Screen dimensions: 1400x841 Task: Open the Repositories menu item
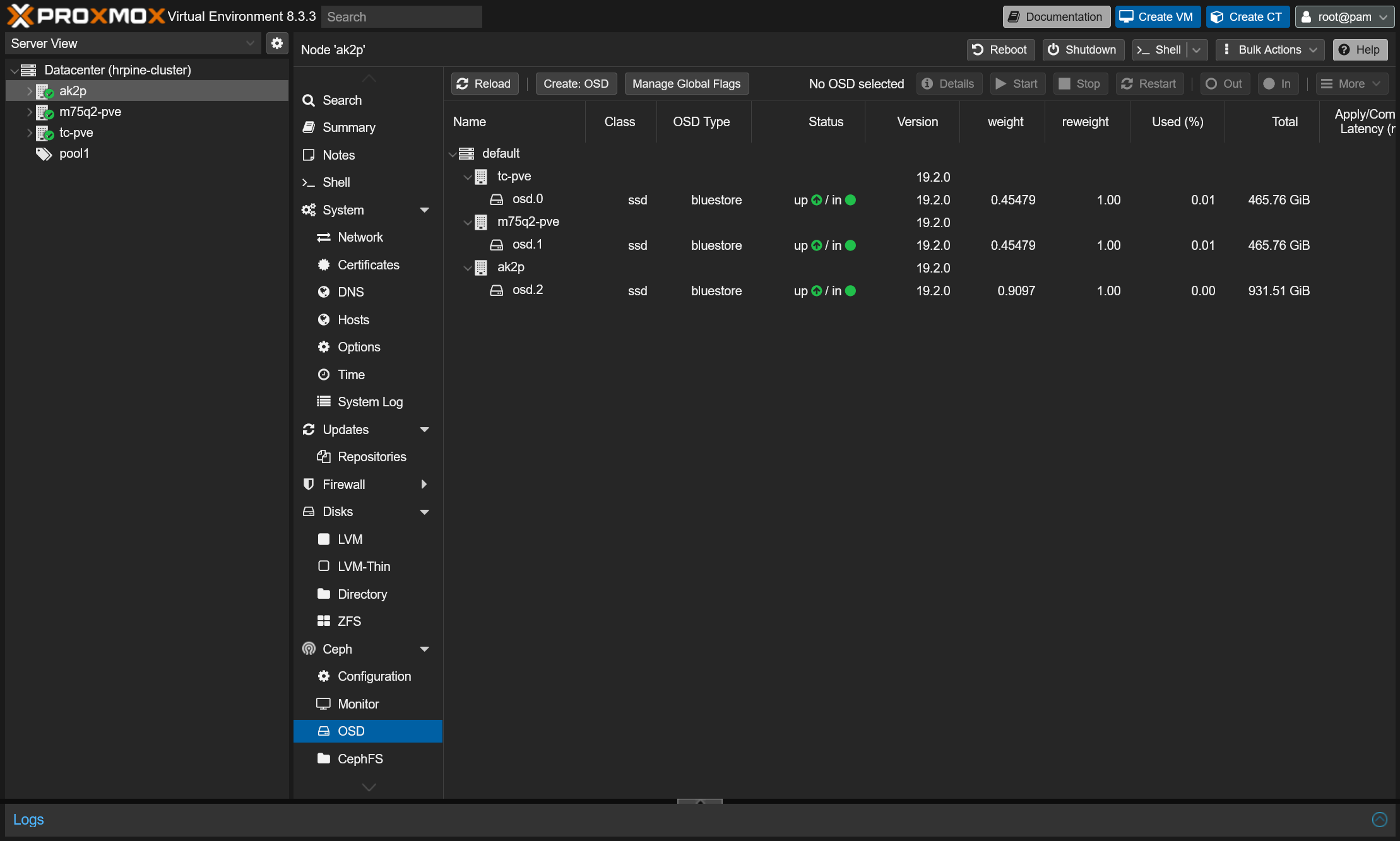(x=368, y=457)
